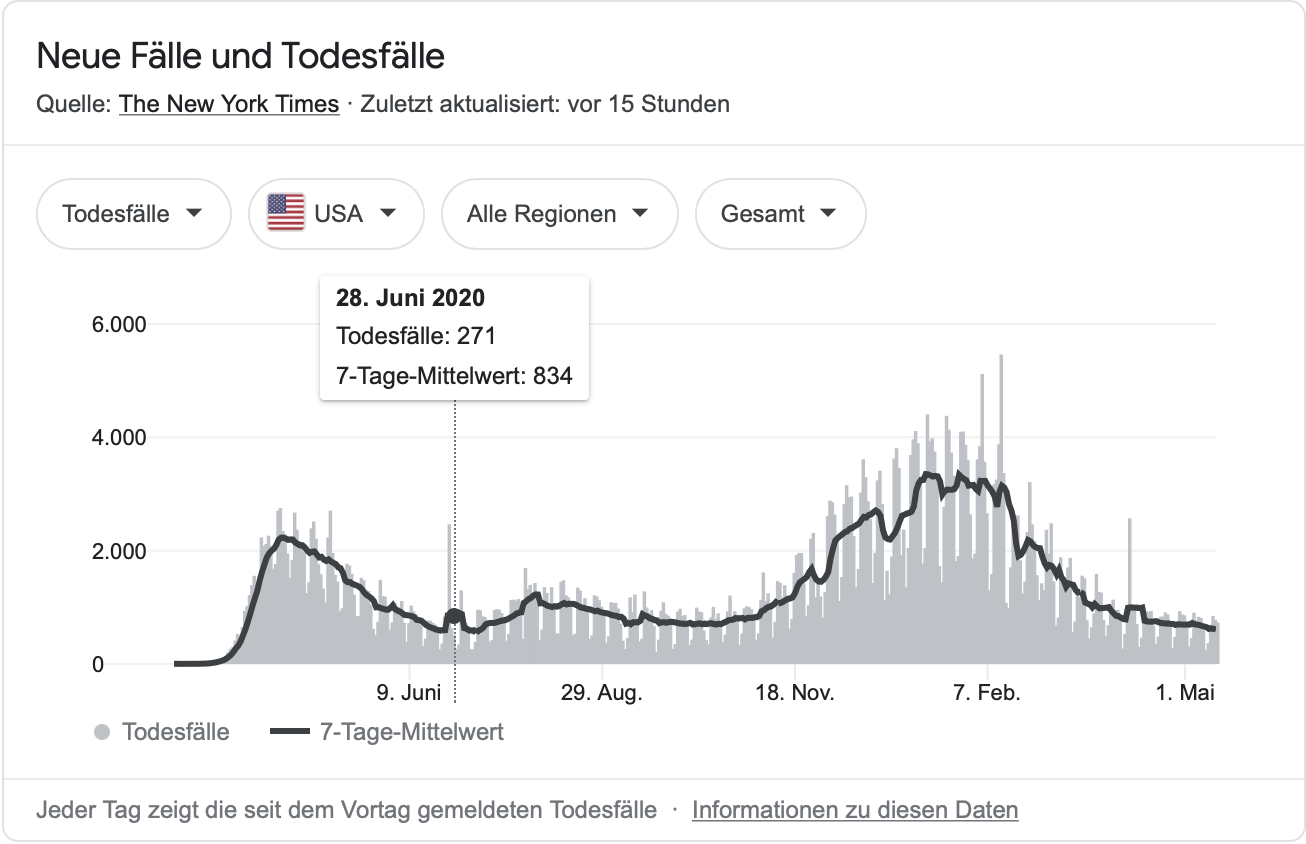Click the 7. Feb. axis label
The height and width of the screenshot is (844, 1306).
pos(987,693)
